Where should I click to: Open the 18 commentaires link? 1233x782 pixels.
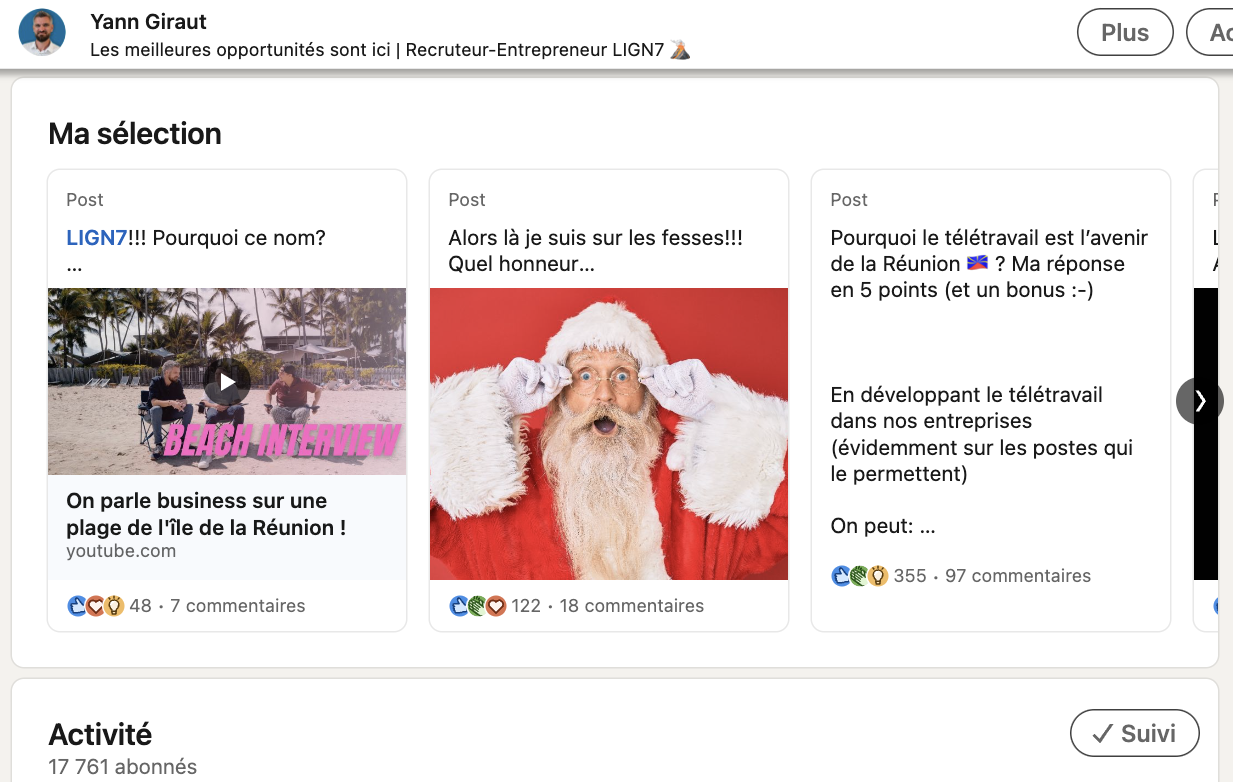[x=631, y=606]
